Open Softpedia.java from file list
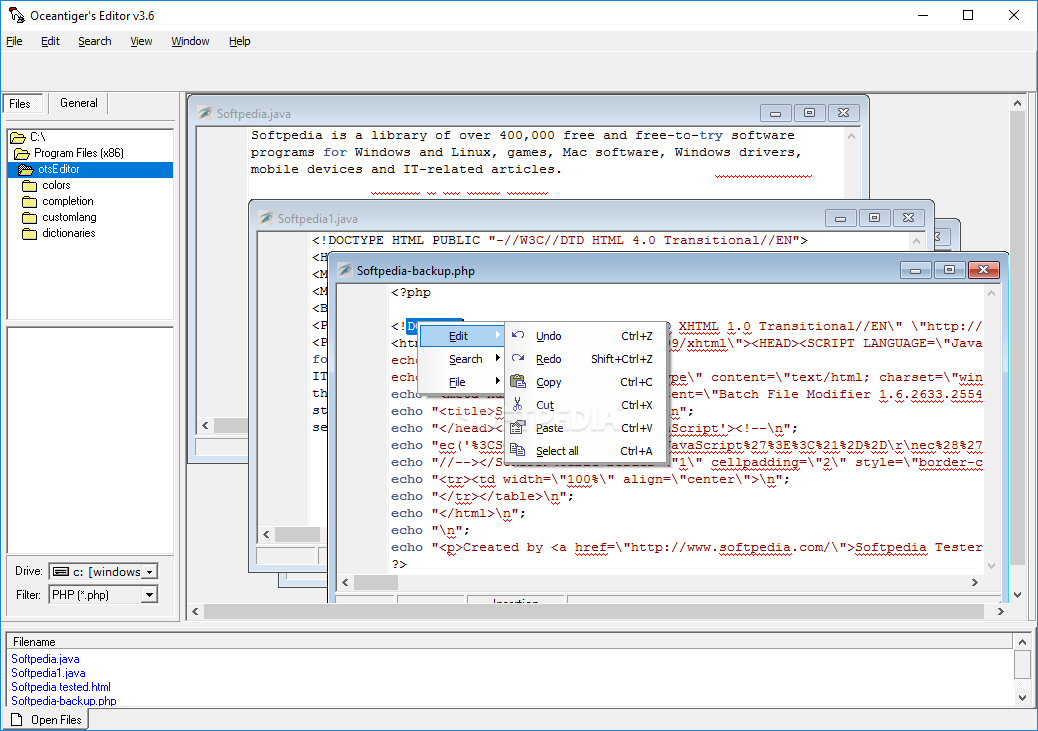This screenshot has height=731, width=1038. 45,659
